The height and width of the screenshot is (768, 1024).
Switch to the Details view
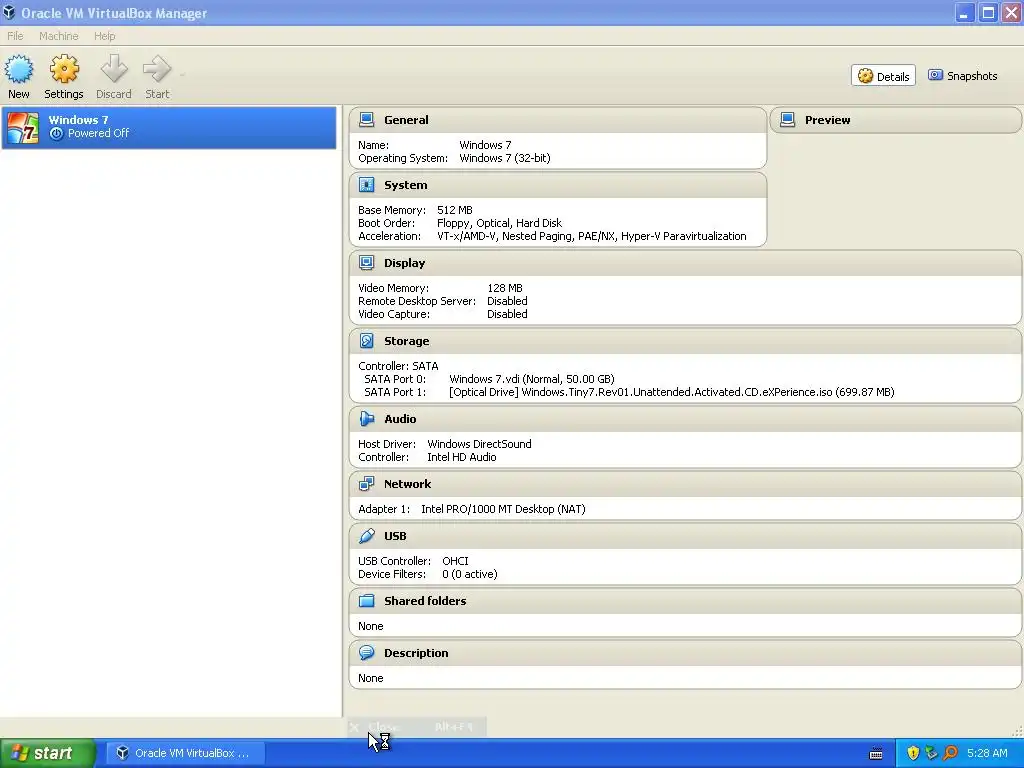tap(883, 76)
